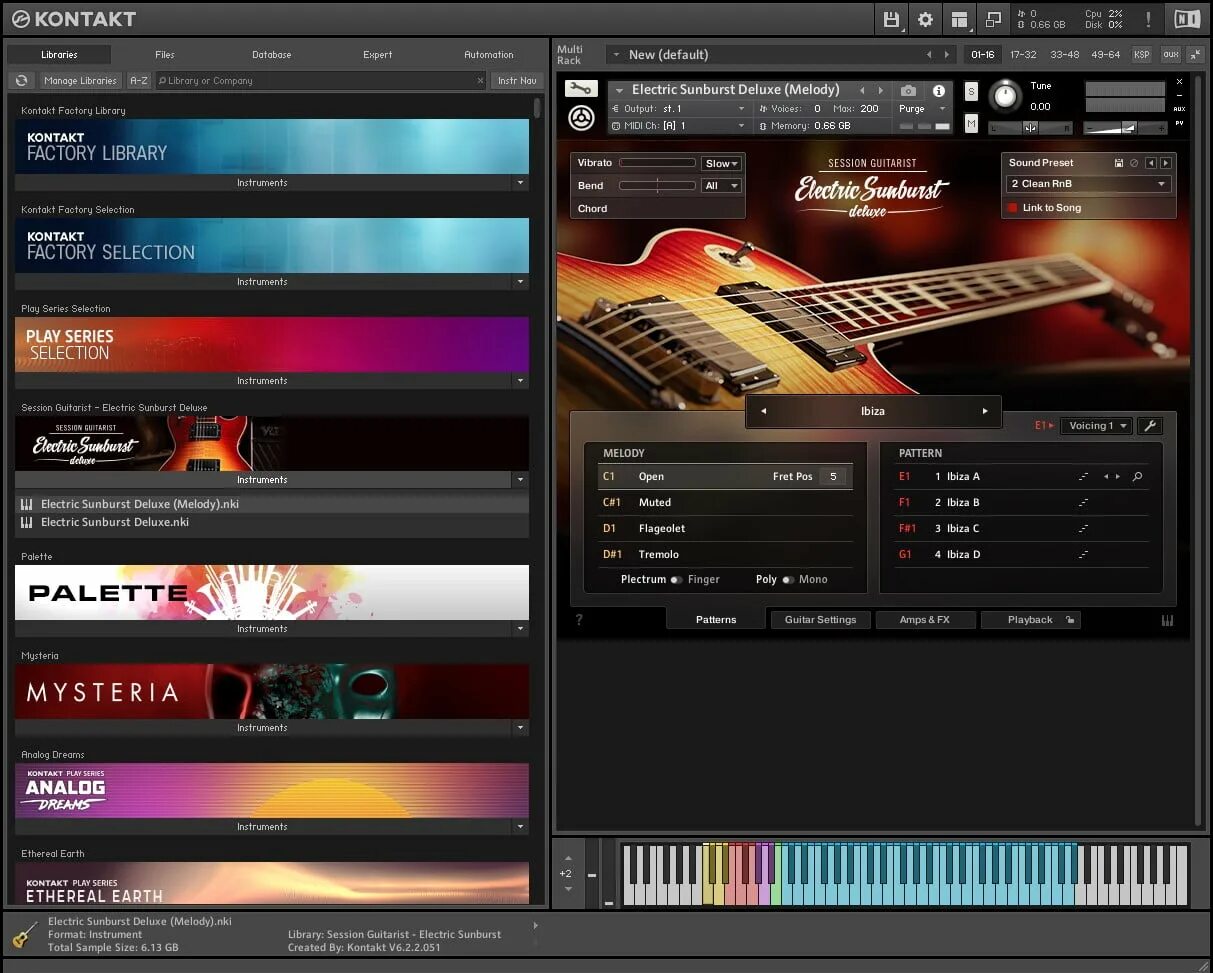Image resolution: width=1213 pixels, height=973 pixels.
Task: Switch to the Guitar Settings tab
Action: (820, 620)
